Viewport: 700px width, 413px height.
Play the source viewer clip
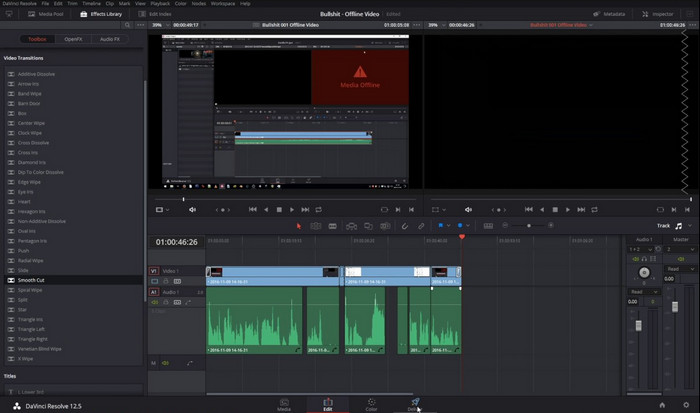(x=292, y=209)
